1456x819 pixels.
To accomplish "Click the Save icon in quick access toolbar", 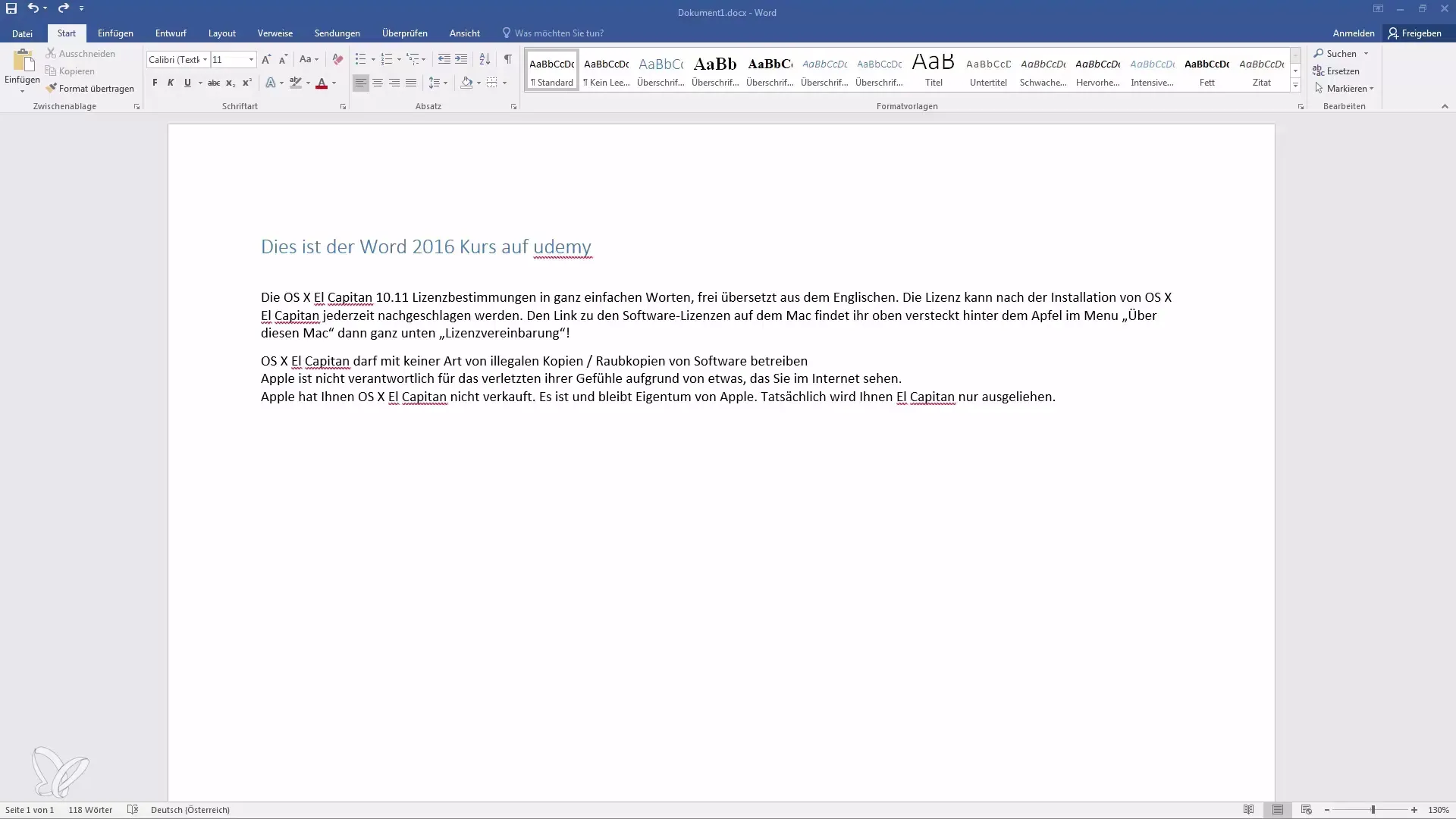I will (x=11, y=8).
